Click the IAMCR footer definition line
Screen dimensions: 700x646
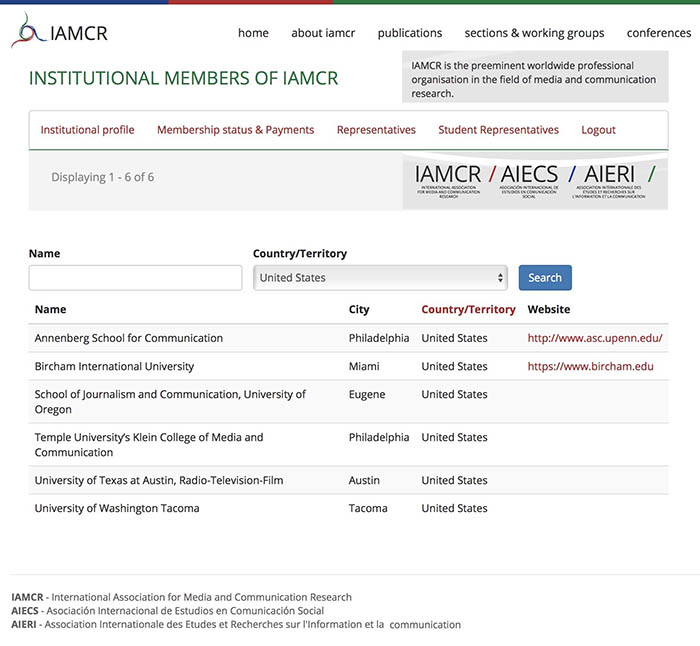pos(181,597)
